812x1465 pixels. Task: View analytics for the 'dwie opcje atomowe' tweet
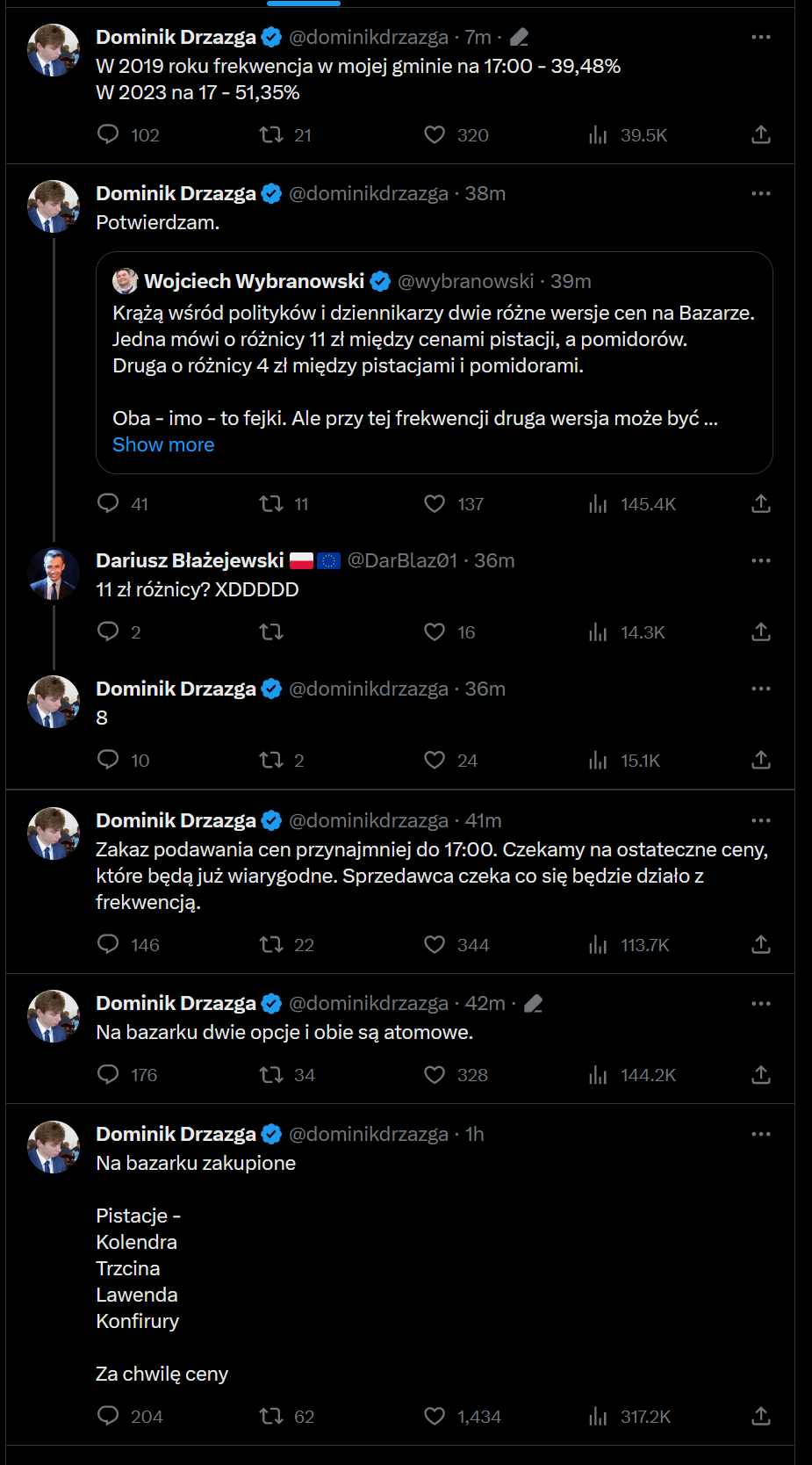point(599,1075)
